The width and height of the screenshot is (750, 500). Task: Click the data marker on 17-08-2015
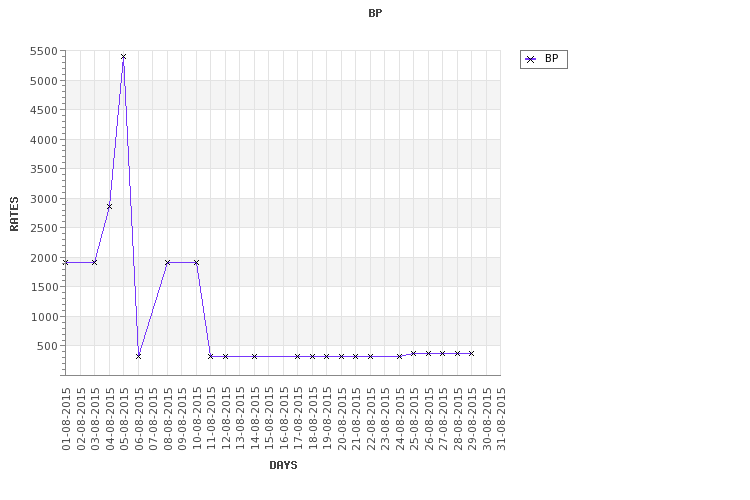click(298, 356)
